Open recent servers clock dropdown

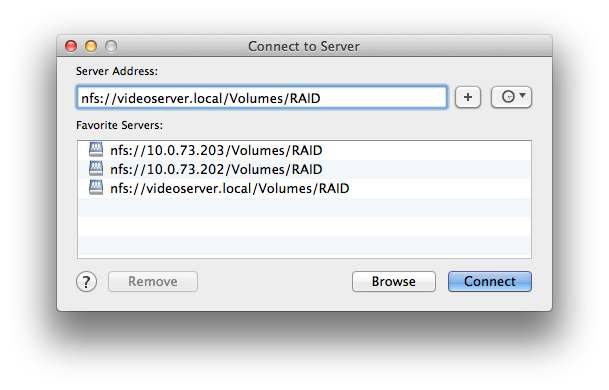coord(511,97)
